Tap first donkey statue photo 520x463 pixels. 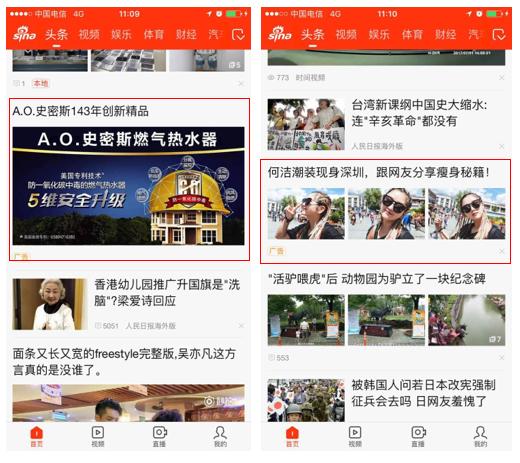tap(306, 320)
